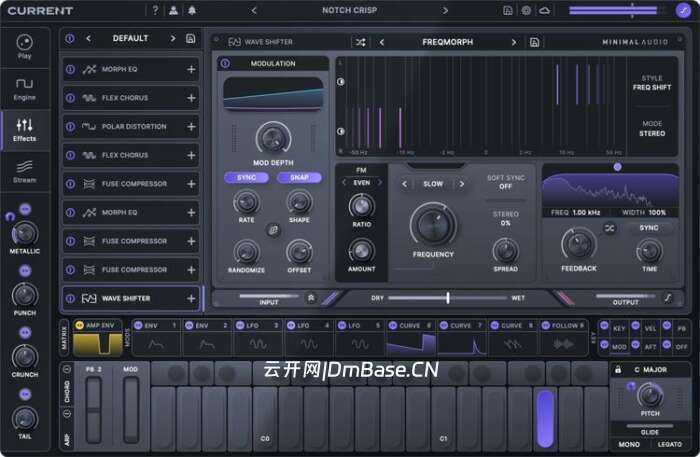Save the FREQMORPH preset
The image size is (700, 457).
coord(534,42)
